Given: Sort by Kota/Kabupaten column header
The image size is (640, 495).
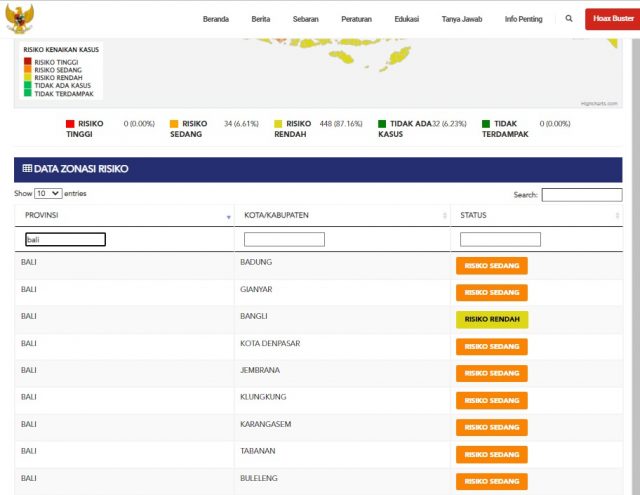Looking at the screenshot, I should coord(342,215).
